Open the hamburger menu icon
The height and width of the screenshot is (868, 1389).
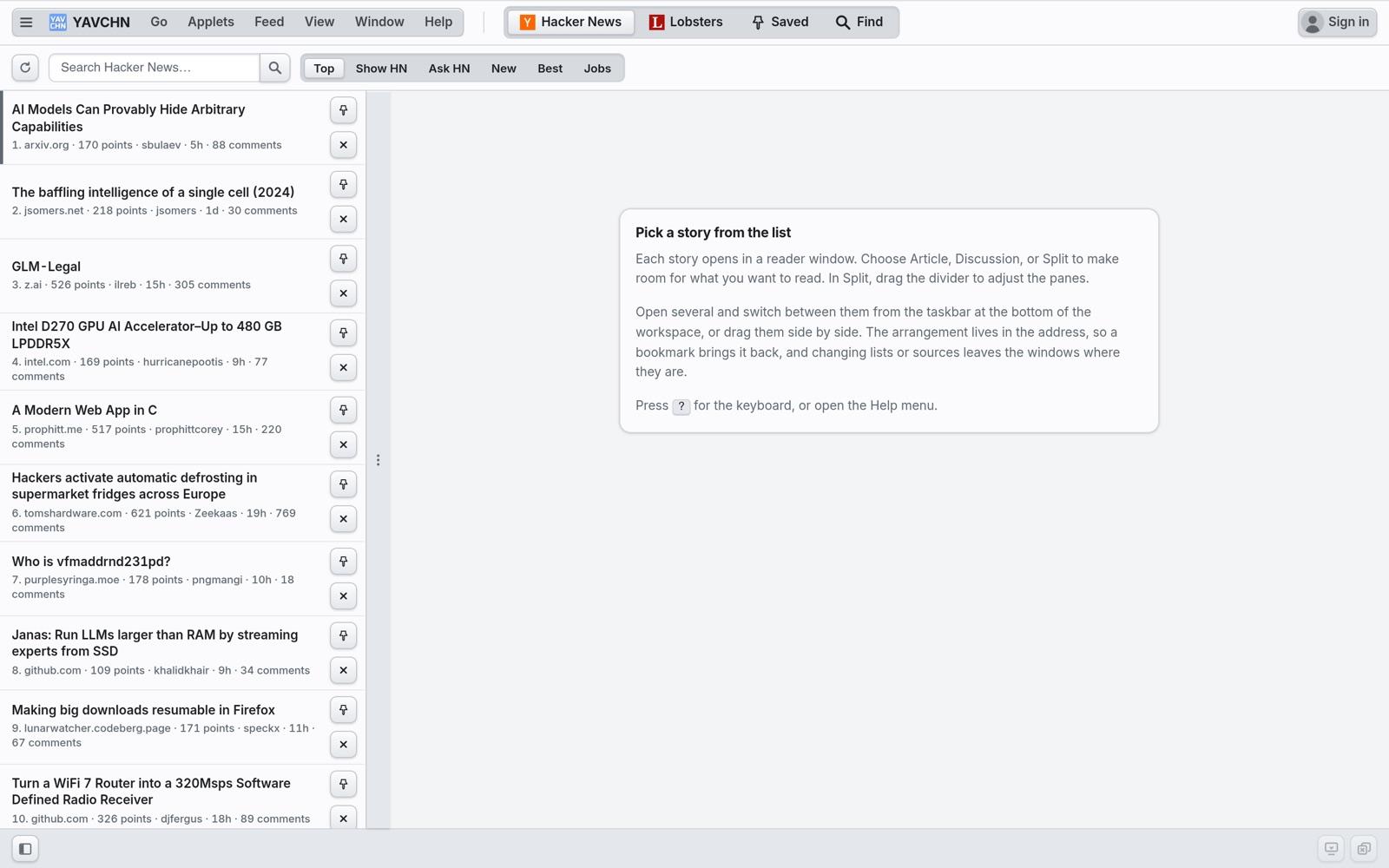click(x=26, y=23)
